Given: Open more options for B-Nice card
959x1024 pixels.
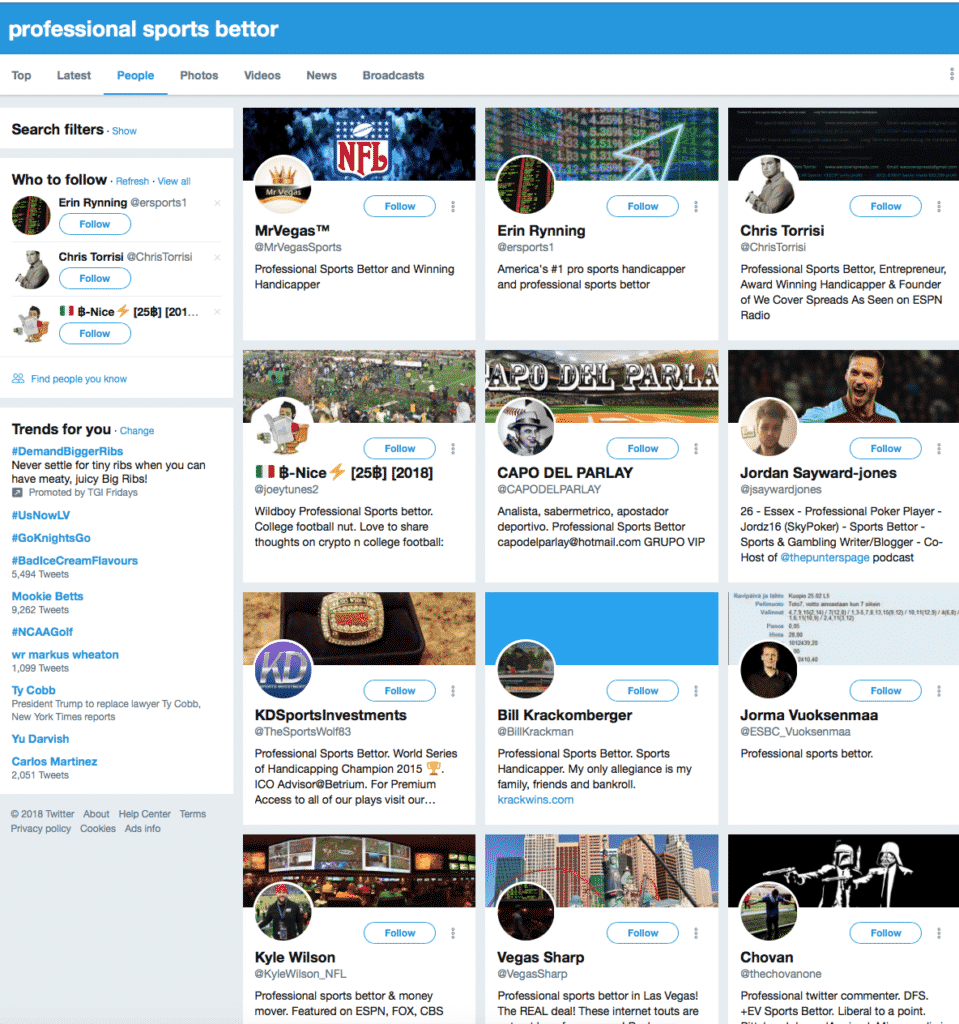Looking at the screenshot, I should point(453,449).
